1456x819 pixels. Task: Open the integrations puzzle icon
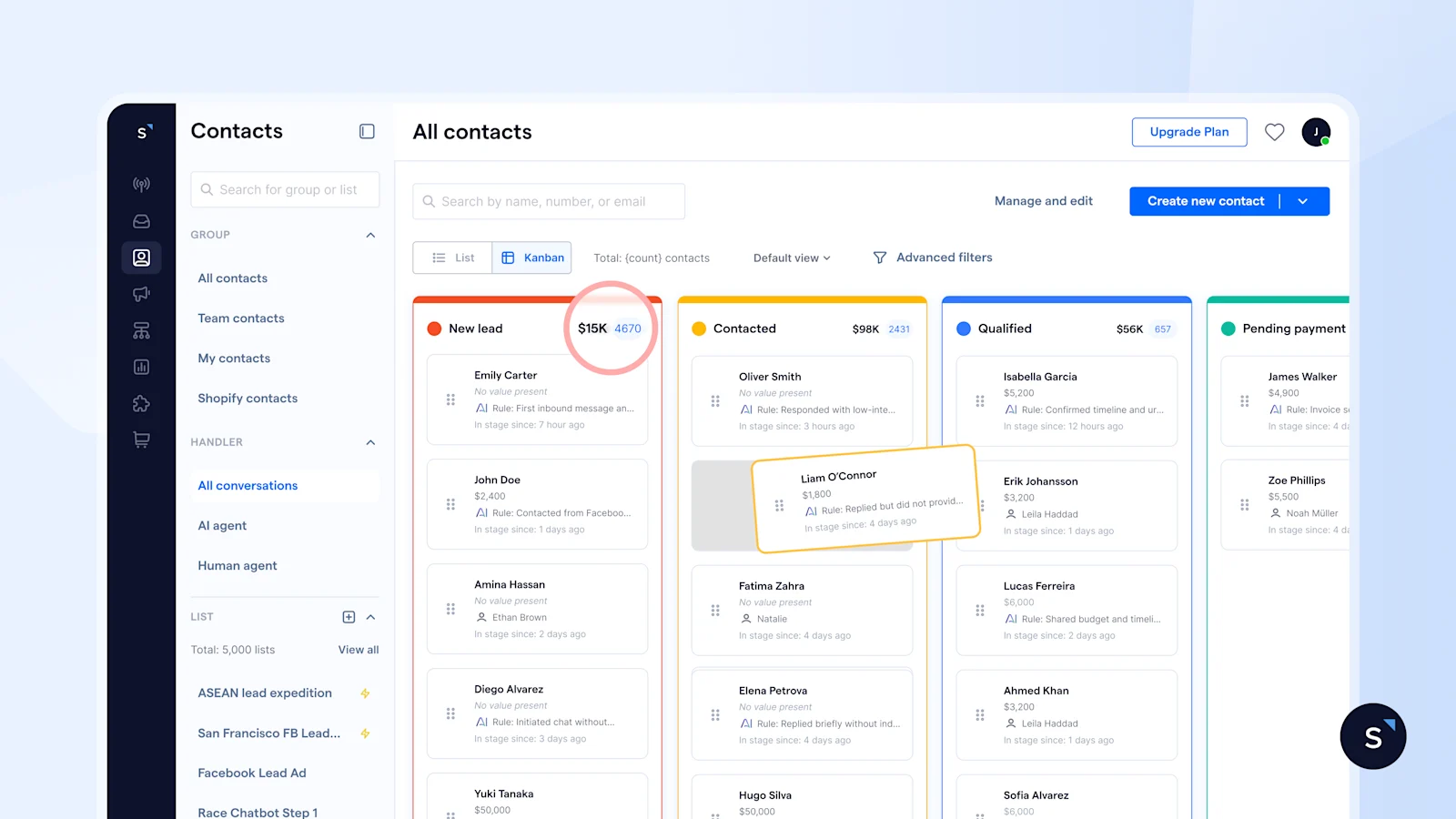(141, 403)
